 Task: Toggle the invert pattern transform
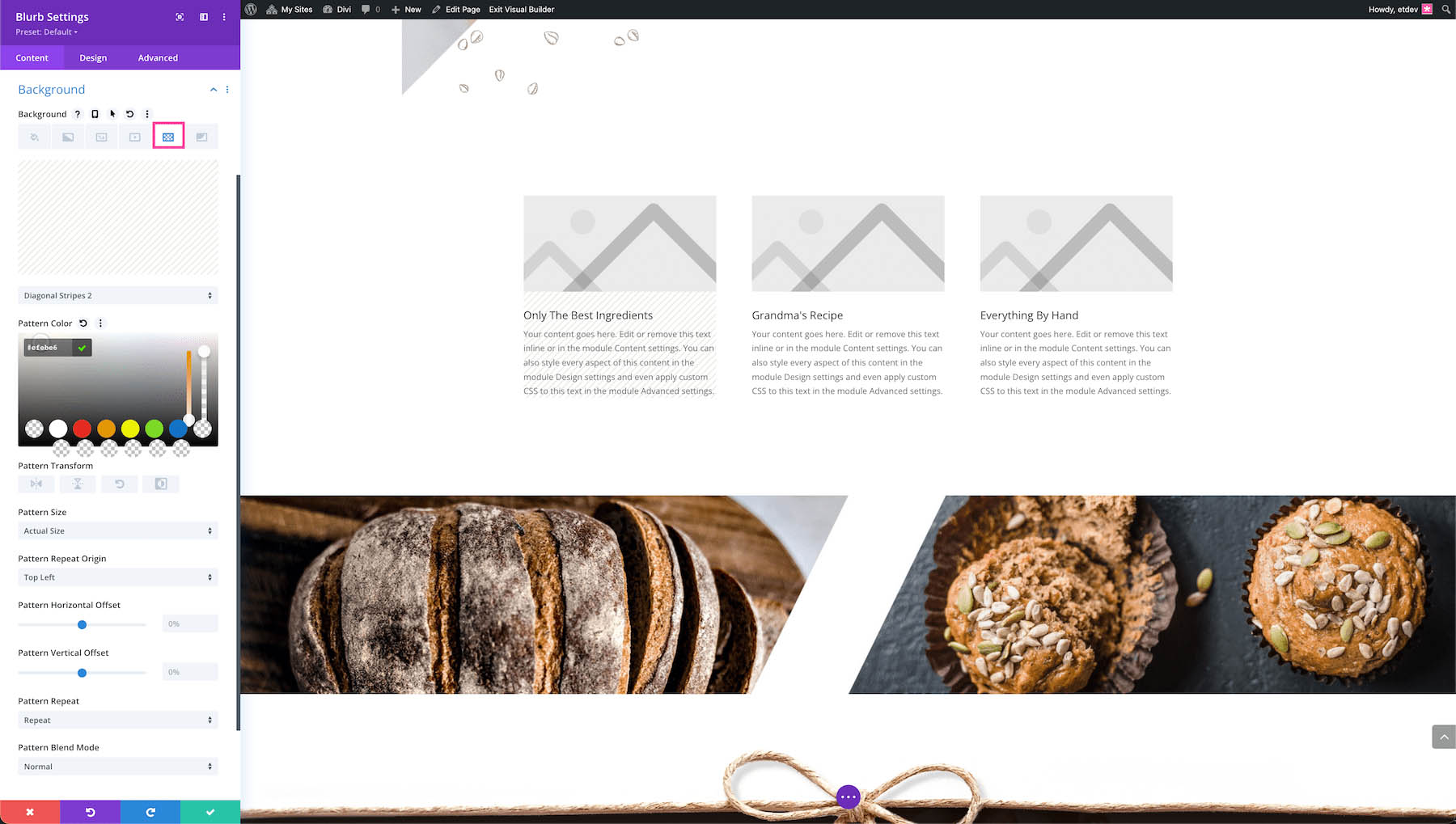tap(161, 484)
